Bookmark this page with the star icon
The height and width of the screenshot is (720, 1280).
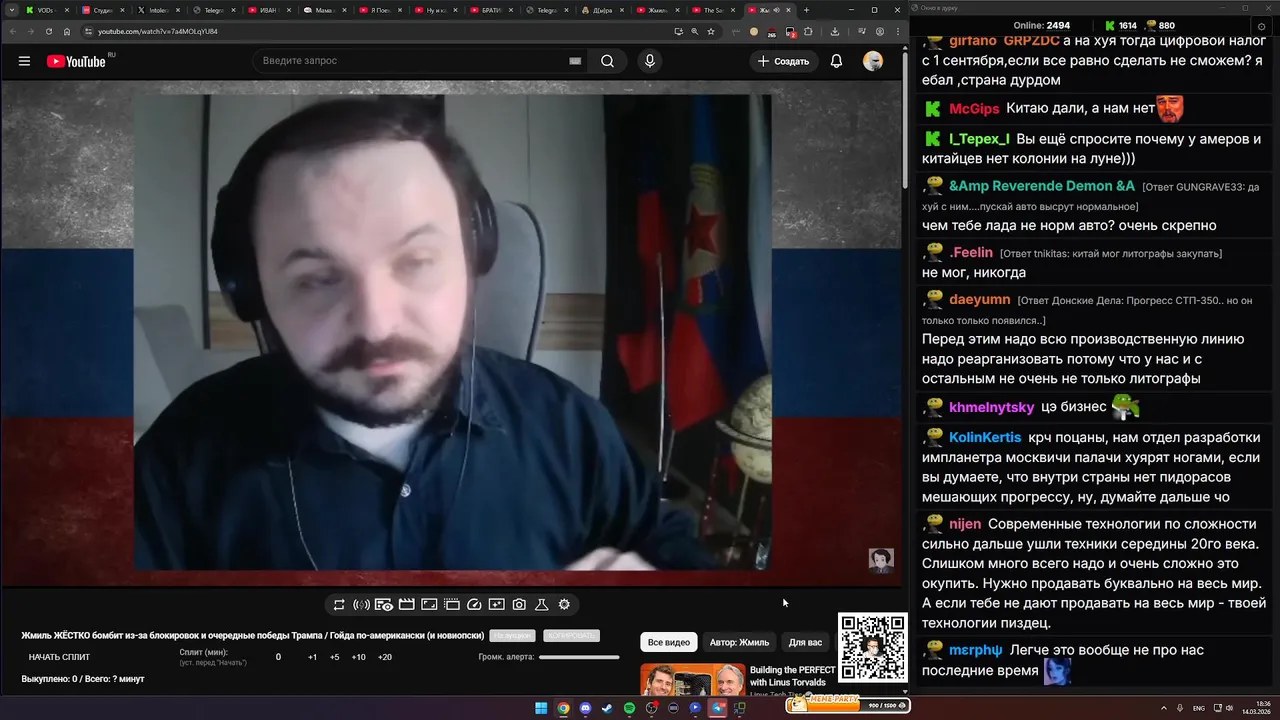click(x=711, y=31)
